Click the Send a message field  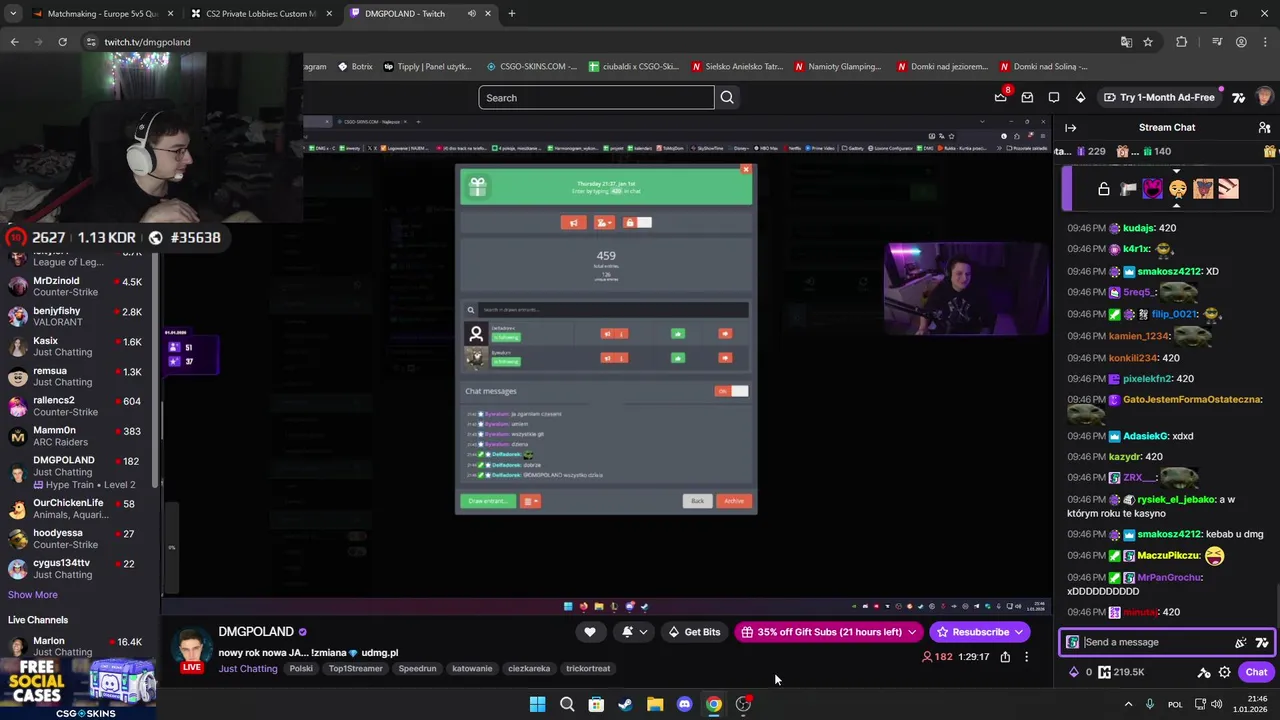click(1155, 642)
